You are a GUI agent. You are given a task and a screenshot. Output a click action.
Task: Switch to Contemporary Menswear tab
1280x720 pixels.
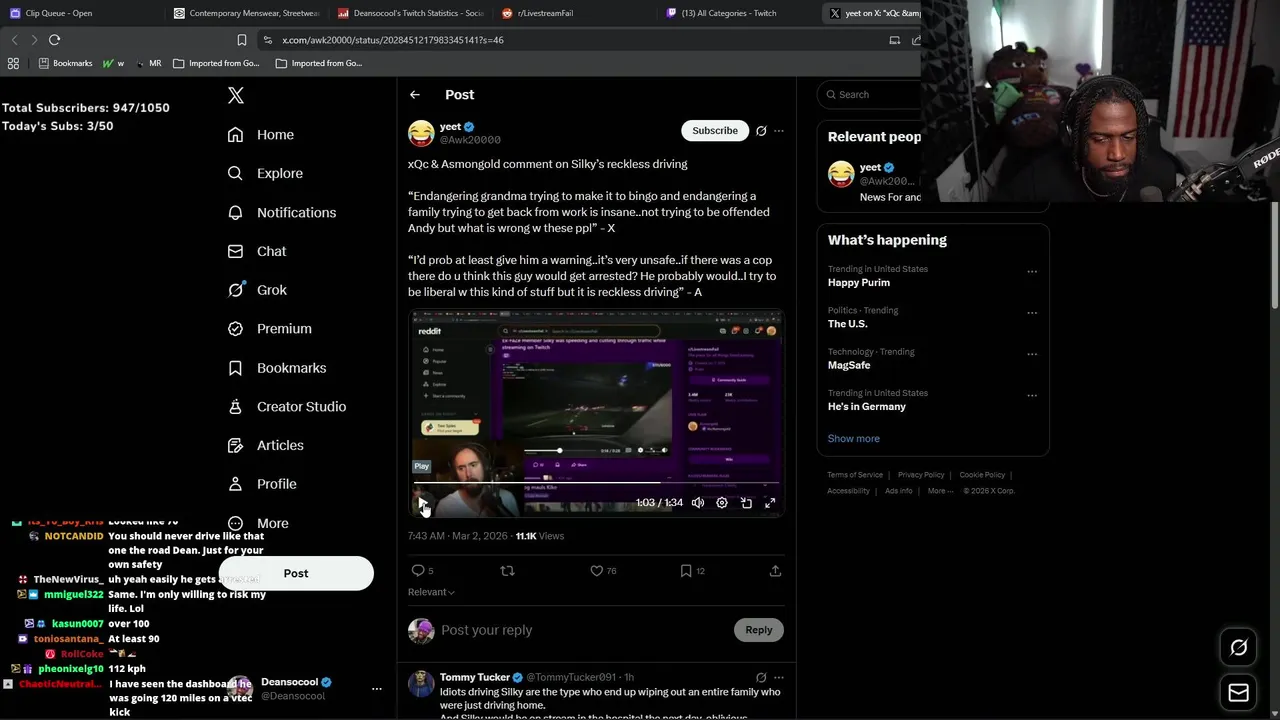tap(245, 13)
